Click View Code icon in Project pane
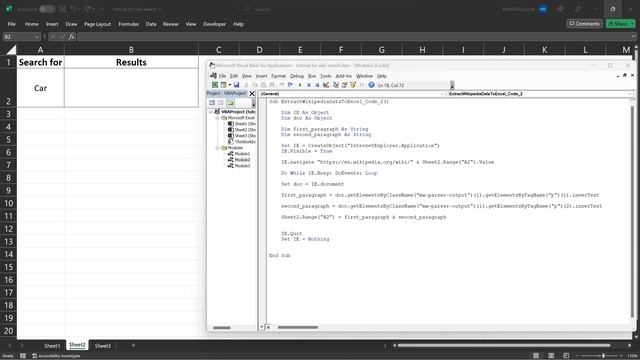Viewport: 640px width, 360px height. [212, 103]
